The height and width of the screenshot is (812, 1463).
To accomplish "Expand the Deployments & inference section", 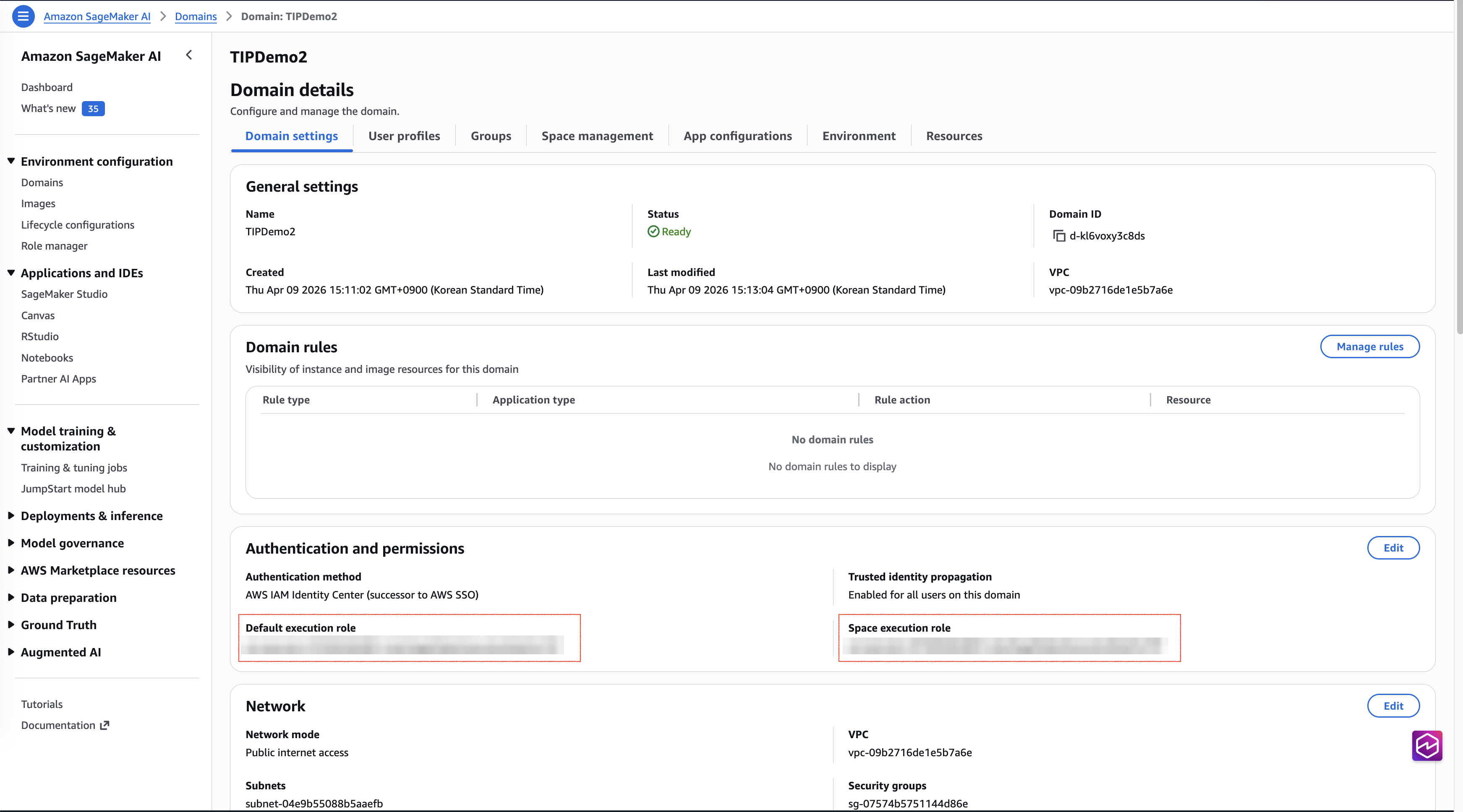I will (11, 516).
